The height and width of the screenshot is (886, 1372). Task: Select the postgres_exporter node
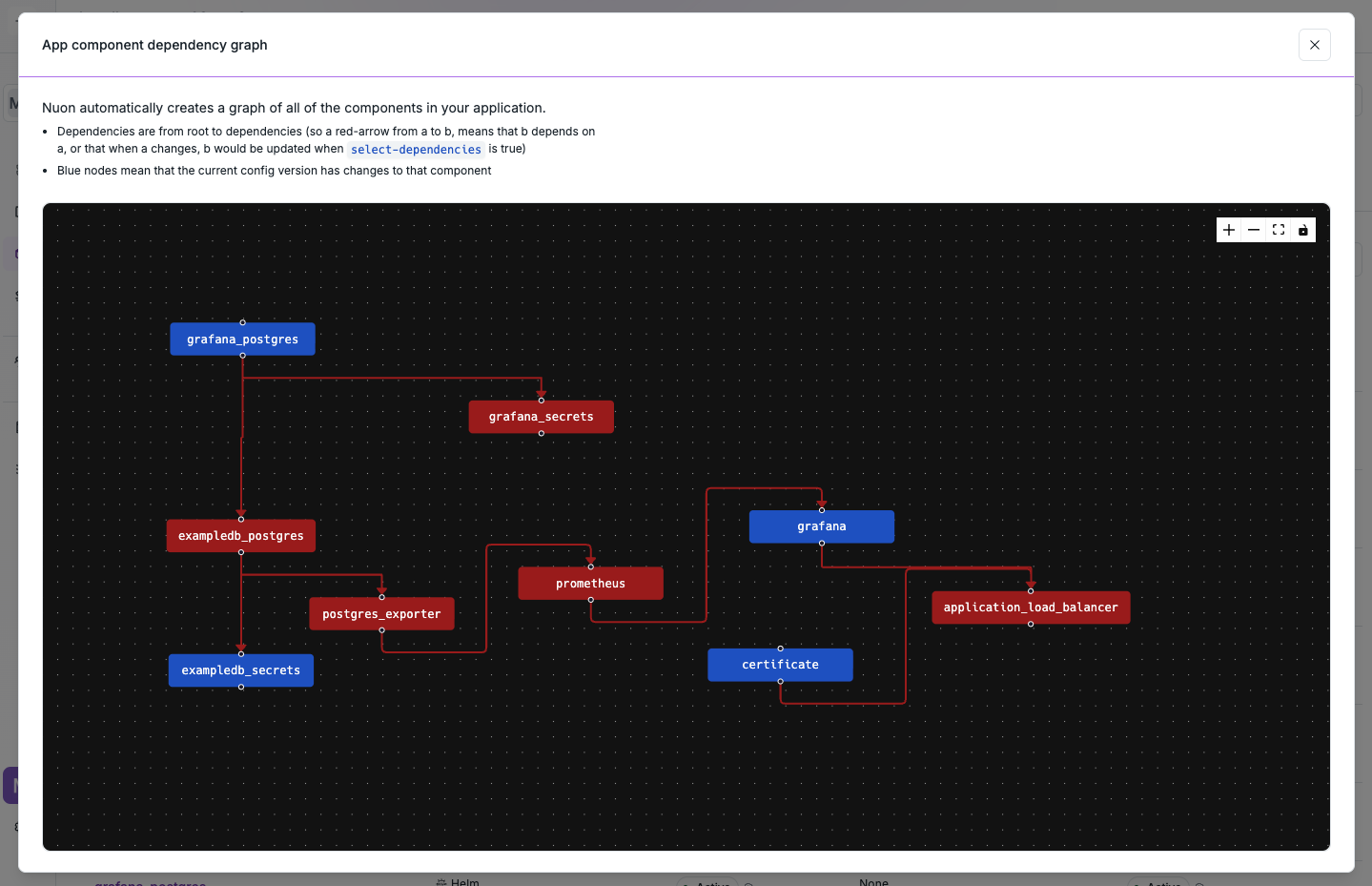pos(381,614)
